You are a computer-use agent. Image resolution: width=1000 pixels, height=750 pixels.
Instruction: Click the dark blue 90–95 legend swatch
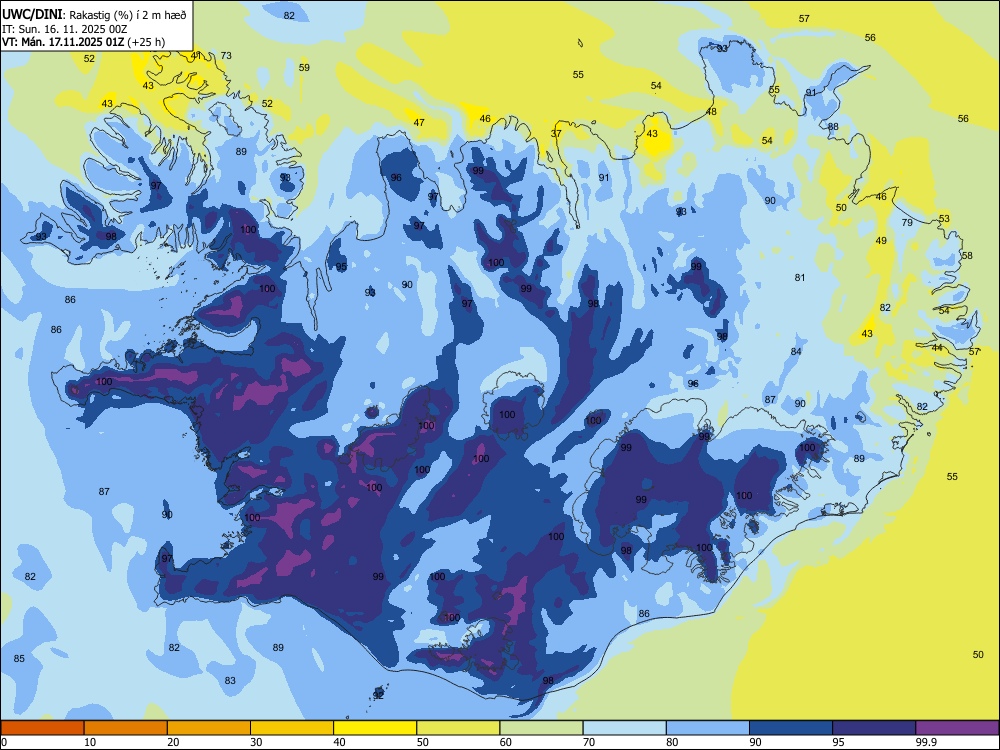[791, 728]
